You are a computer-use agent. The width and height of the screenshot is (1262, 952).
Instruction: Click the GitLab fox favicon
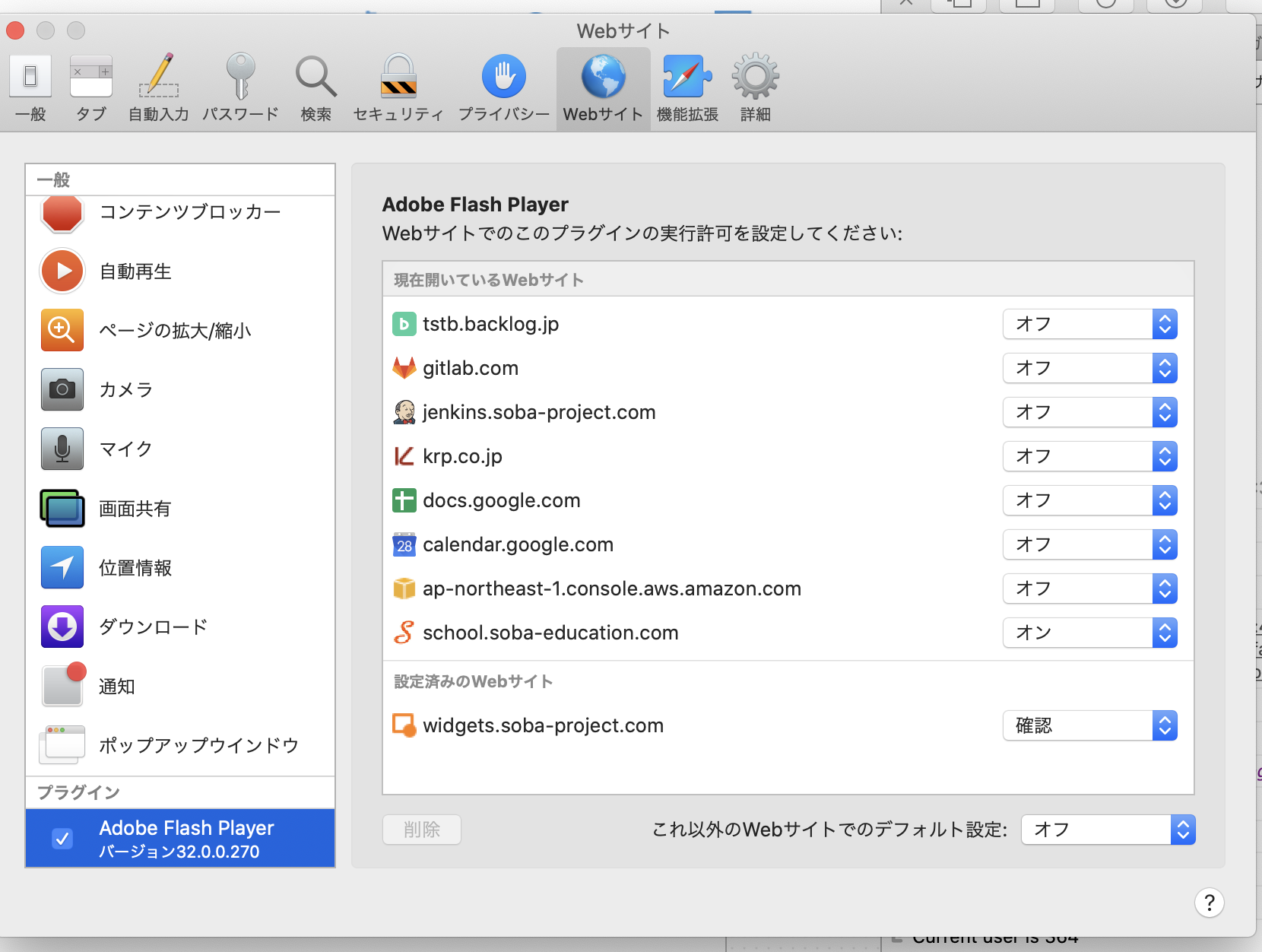pyautogui.click(x=404, y=368)
